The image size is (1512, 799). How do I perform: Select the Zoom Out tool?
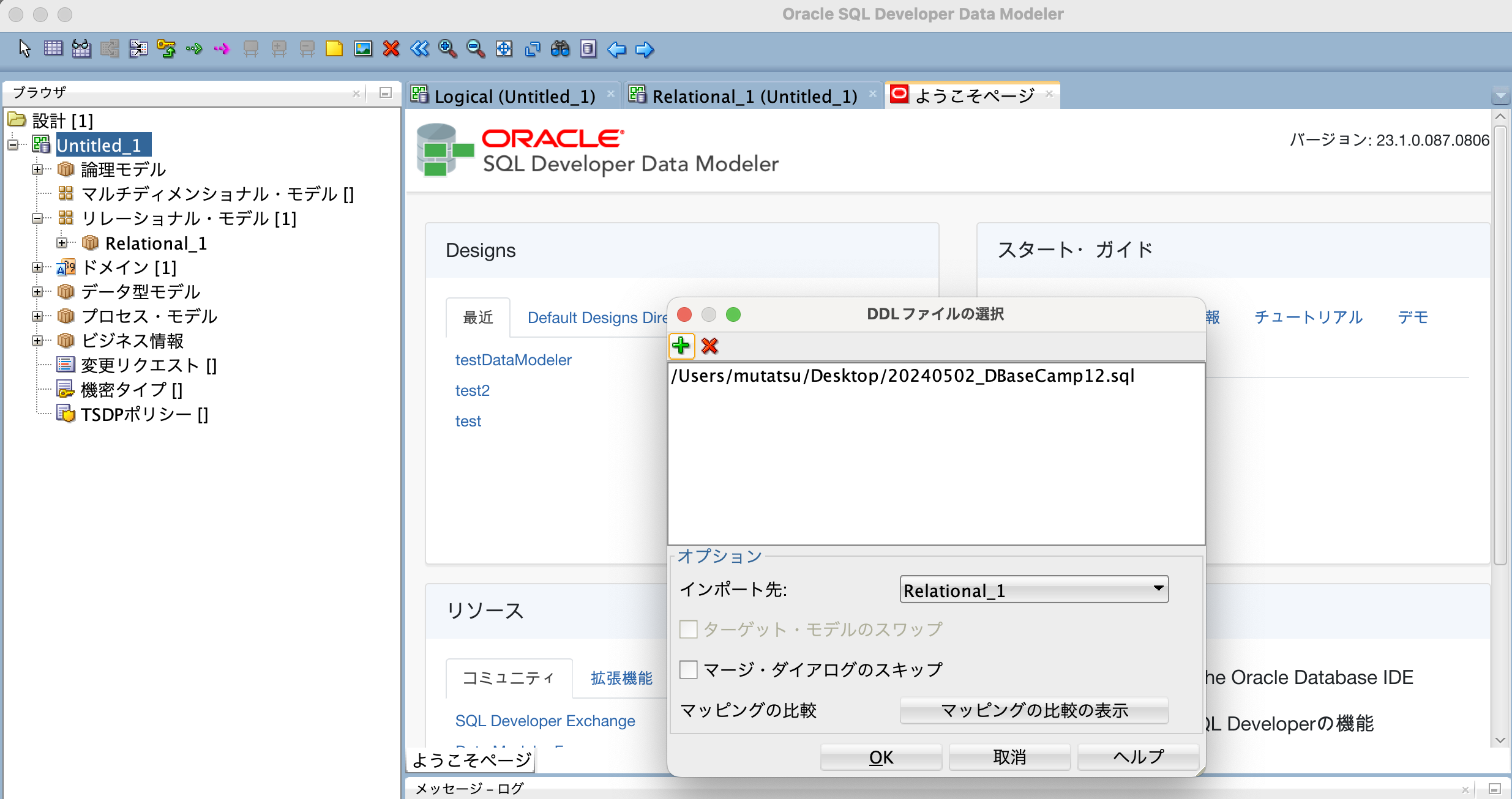tap(476, 49)
